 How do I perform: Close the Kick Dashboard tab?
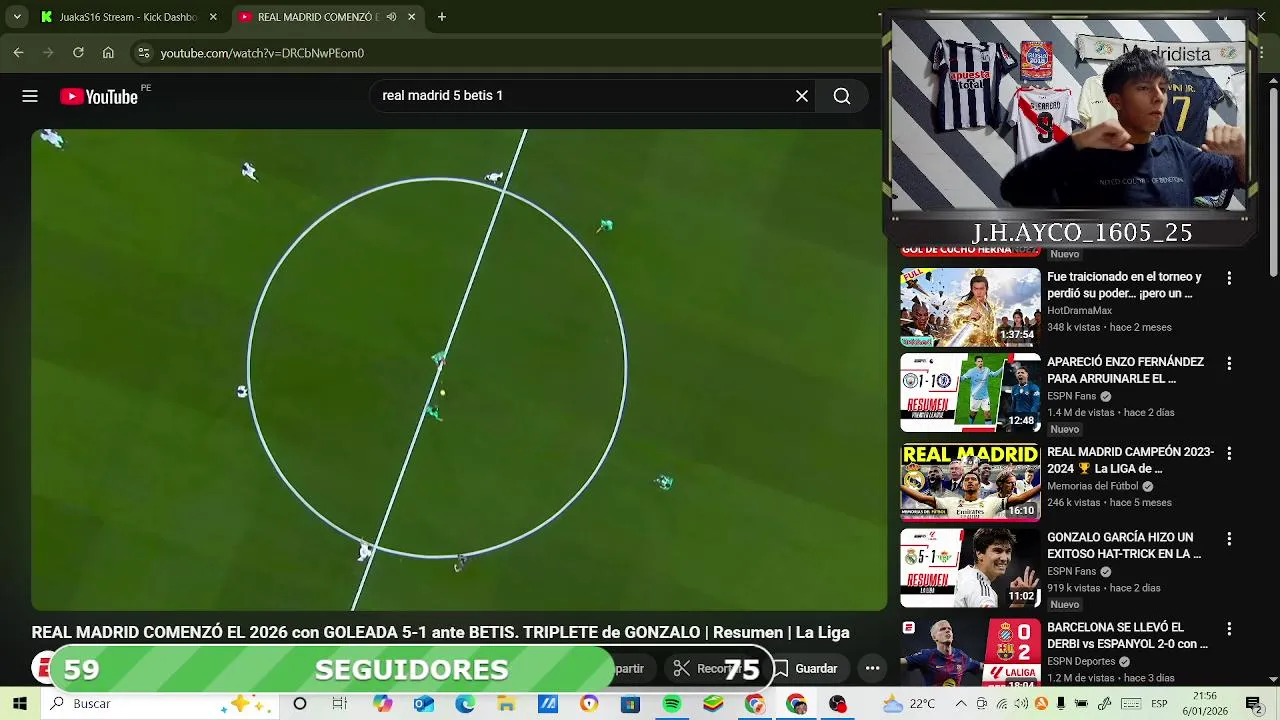click(212, 17)
